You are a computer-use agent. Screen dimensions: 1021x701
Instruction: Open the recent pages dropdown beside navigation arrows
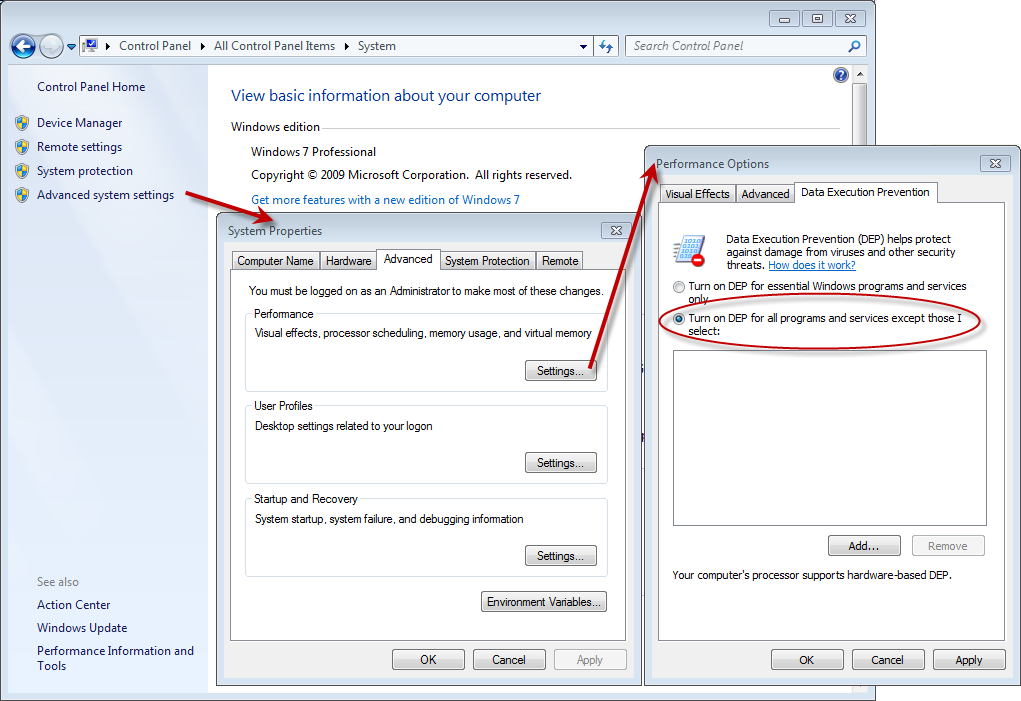coord(71,47)
